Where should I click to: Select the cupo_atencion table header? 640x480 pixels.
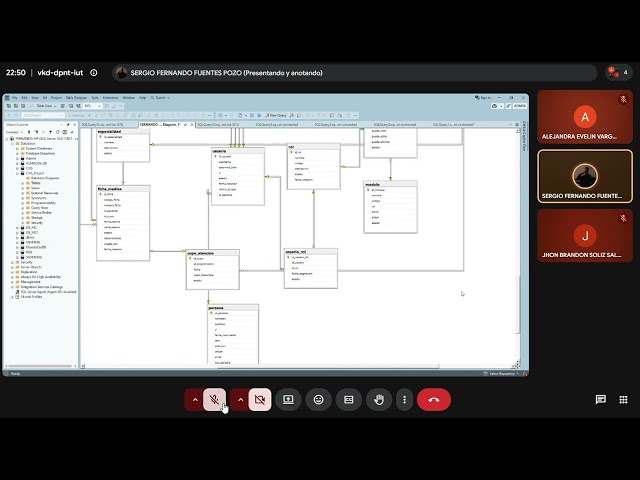pos(213,253)
